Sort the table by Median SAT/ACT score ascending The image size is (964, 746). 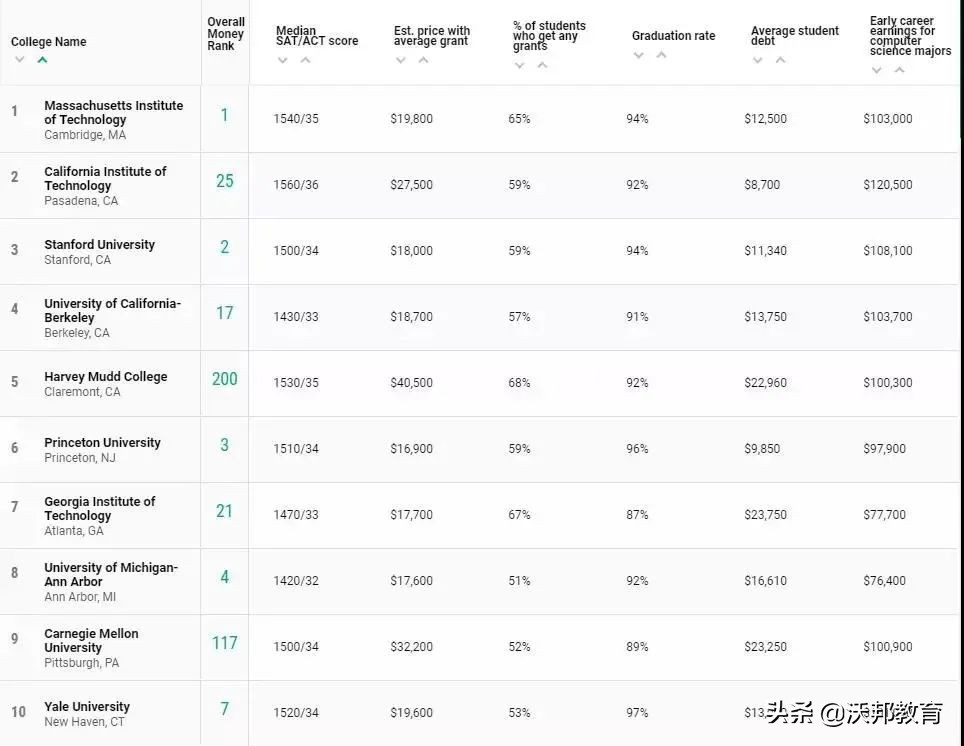(305, 62)
